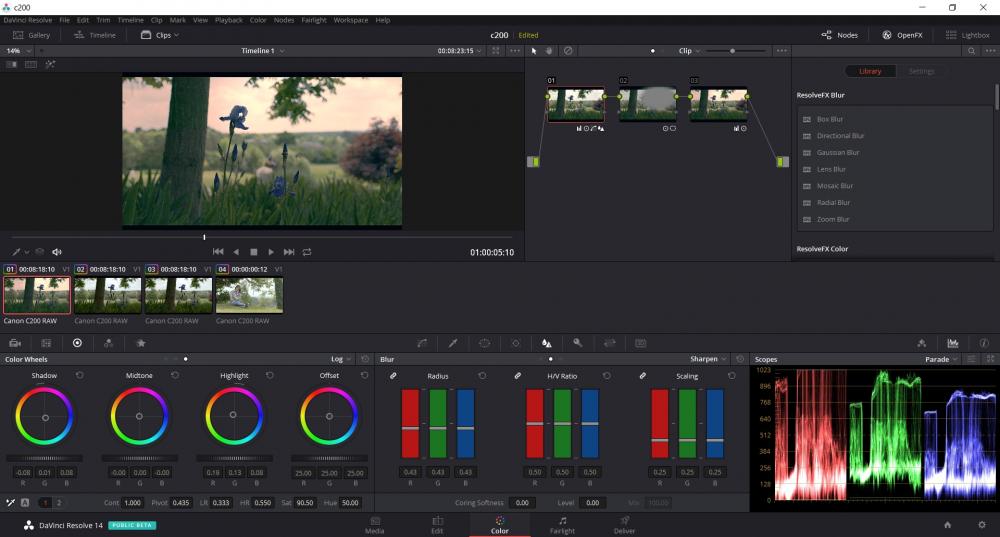Open the Blur palette icon

click(546, 343)
